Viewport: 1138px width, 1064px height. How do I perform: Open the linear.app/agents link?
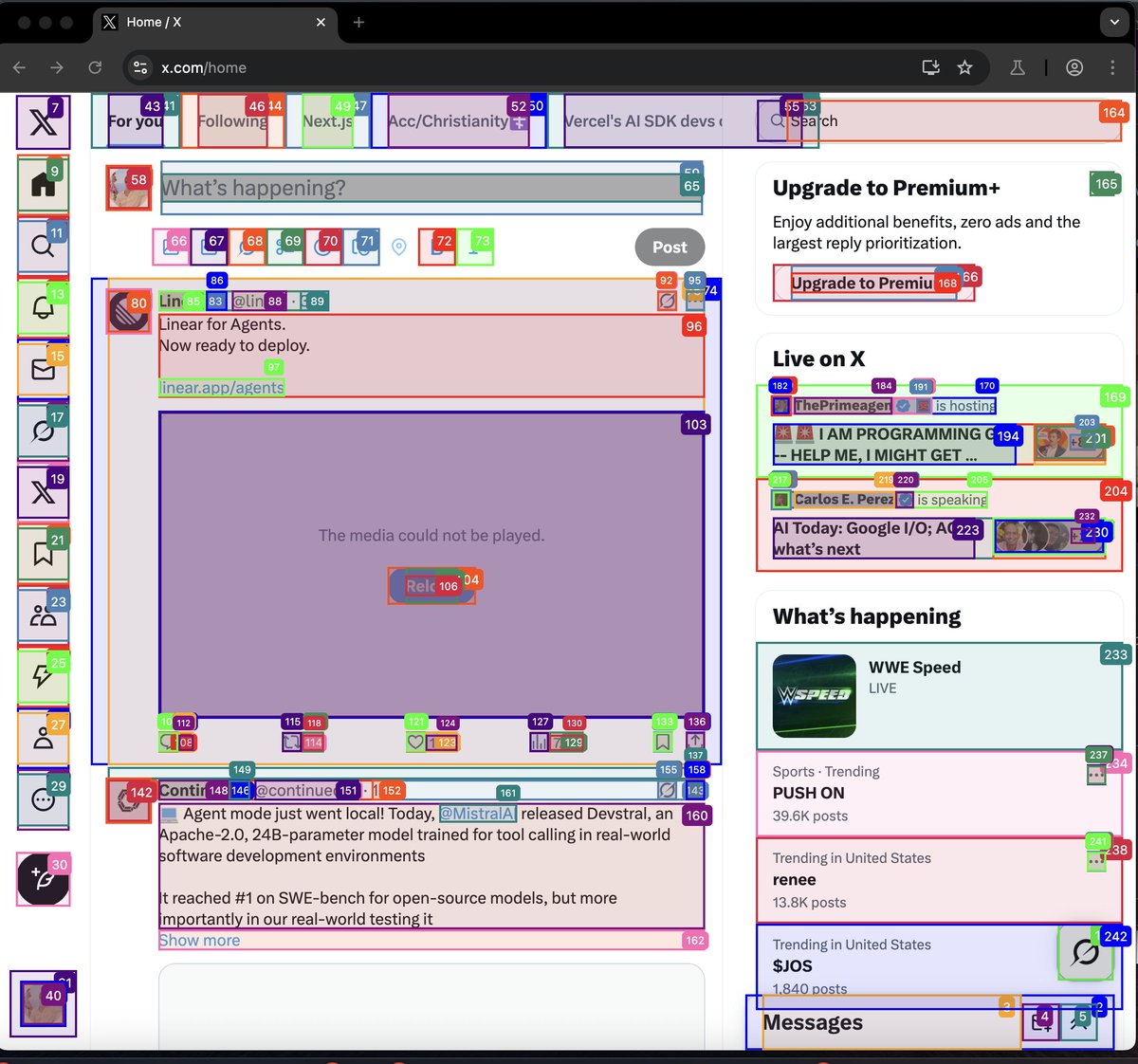click(x=222, y=387)
